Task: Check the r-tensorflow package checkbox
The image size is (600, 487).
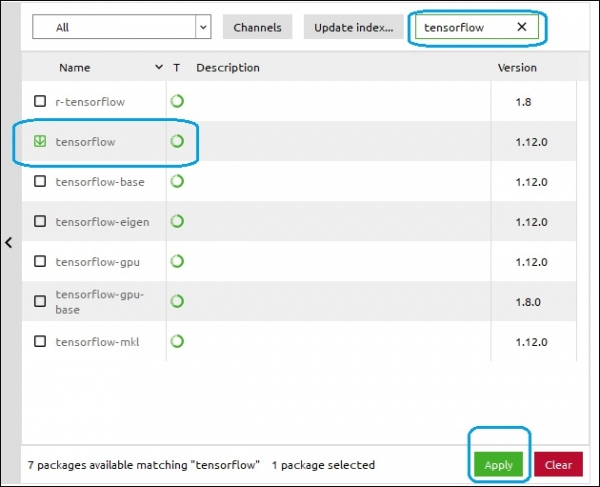Action: [40, 101]
